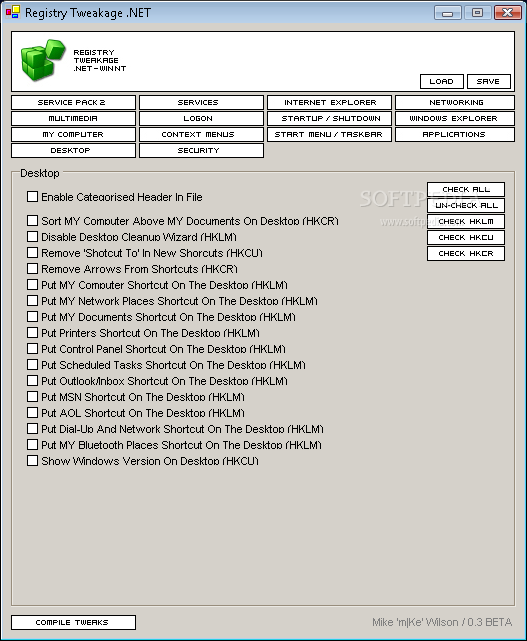Screen dimensions: 527x641
Task: Open Windows Explorer tweaks
Action: (455, 118)
